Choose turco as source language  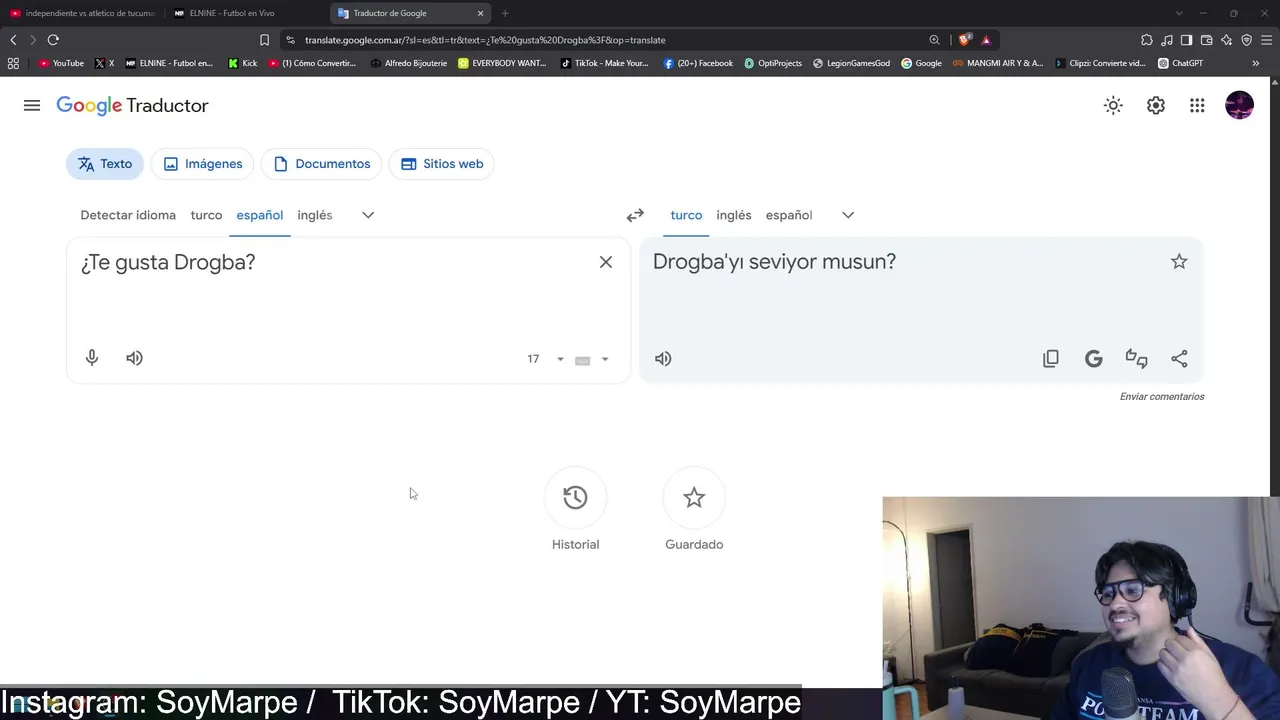[x=206, y=215]
